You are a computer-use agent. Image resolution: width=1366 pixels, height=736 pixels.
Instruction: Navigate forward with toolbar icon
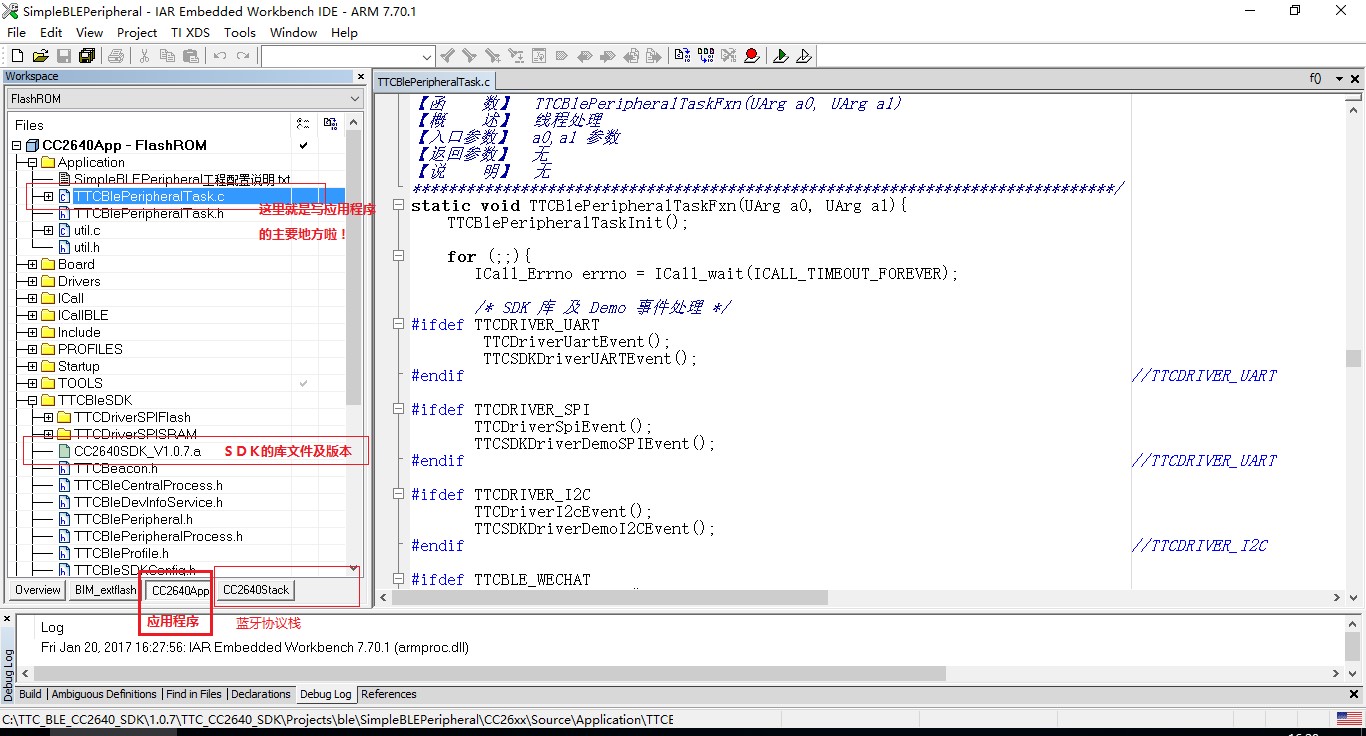(x=653, y=56)
